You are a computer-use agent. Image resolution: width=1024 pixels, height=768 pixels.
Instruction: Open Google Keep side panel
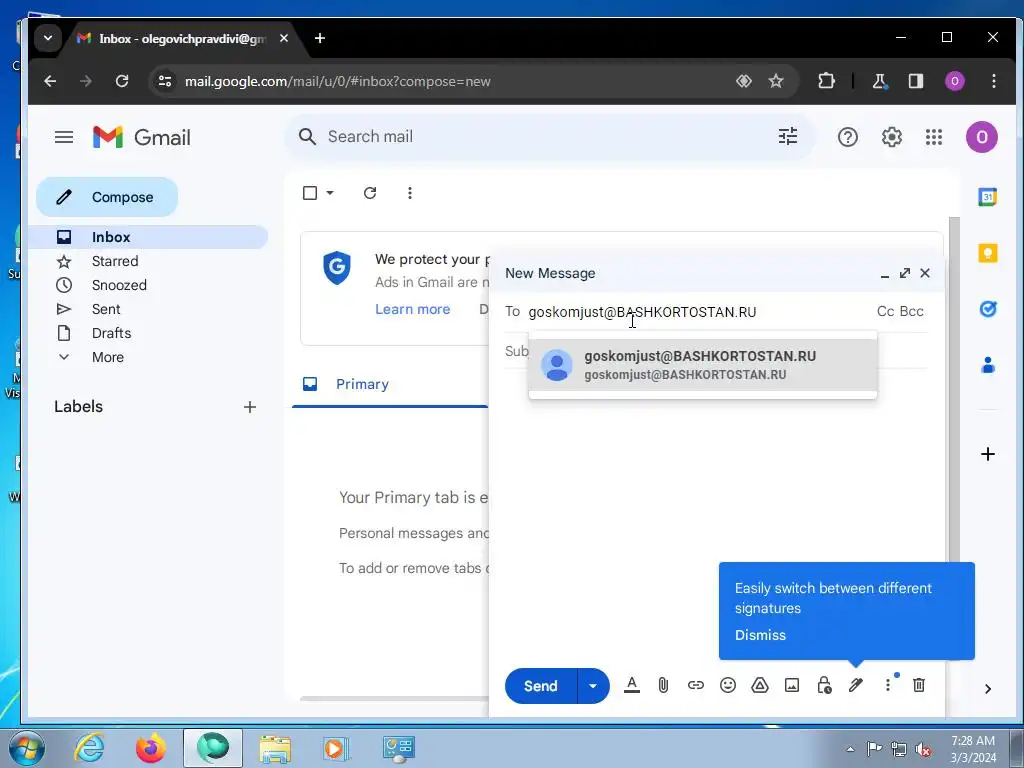(x=987, y=253)
